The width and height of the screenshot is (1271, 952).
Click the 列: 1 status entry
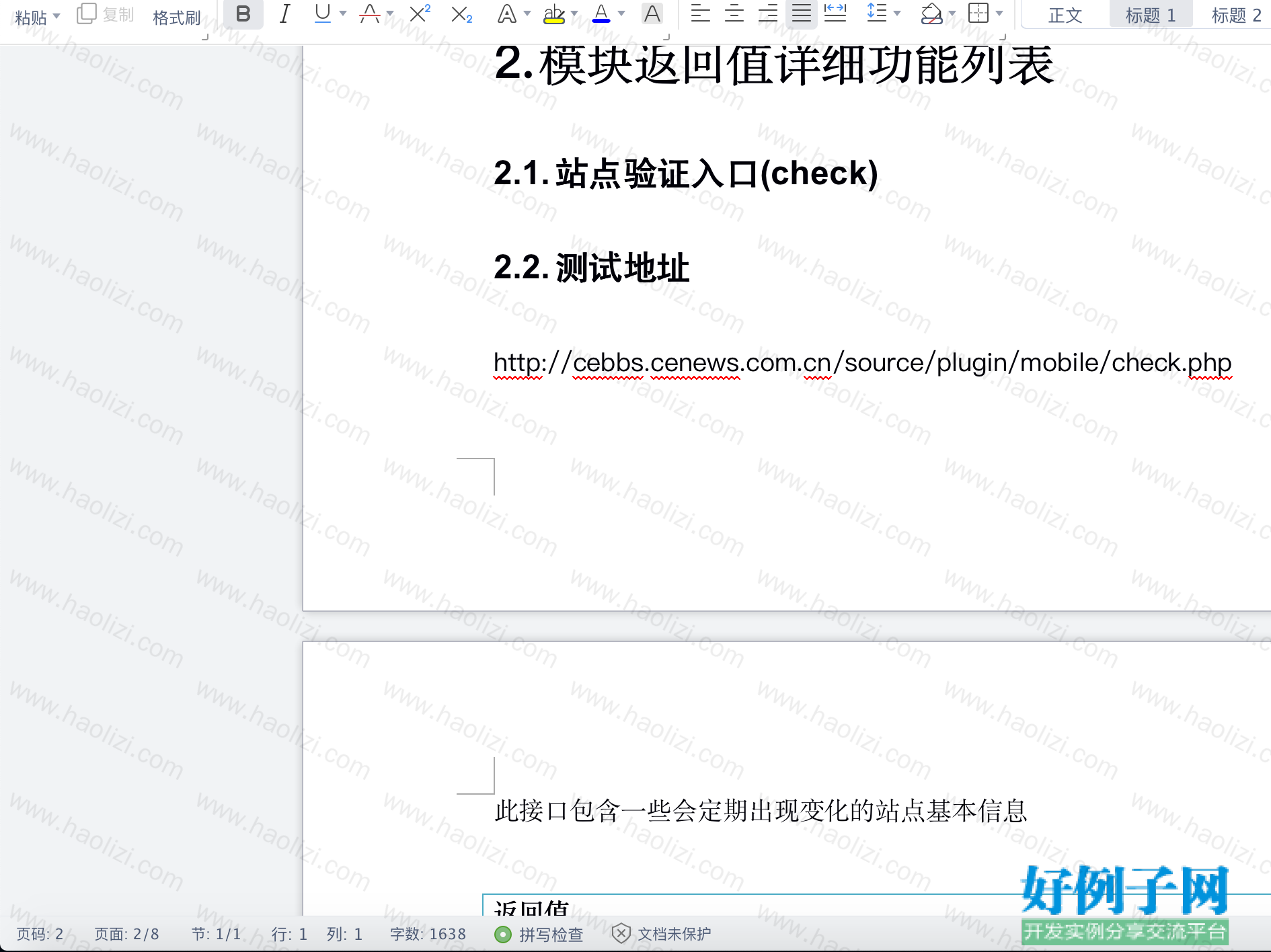(x=344, y=934)
